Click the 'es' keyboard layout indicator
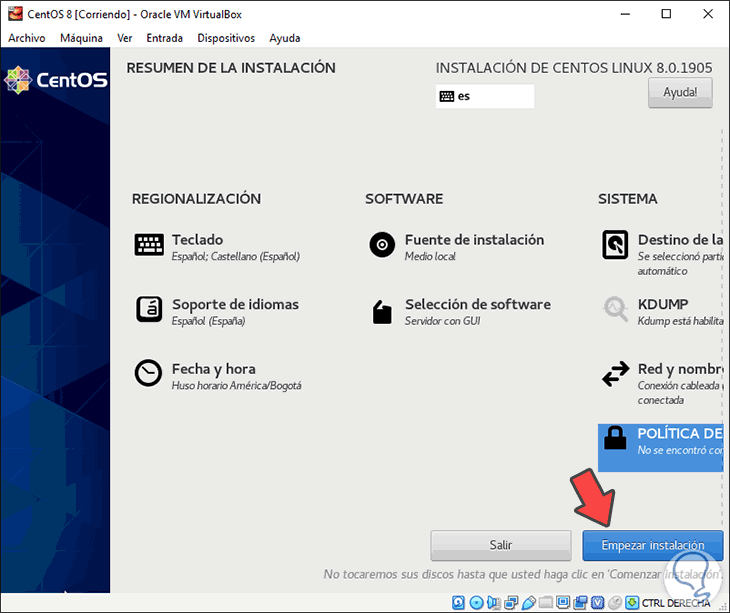This screenshot has width=730, height=613. point(485,96)
